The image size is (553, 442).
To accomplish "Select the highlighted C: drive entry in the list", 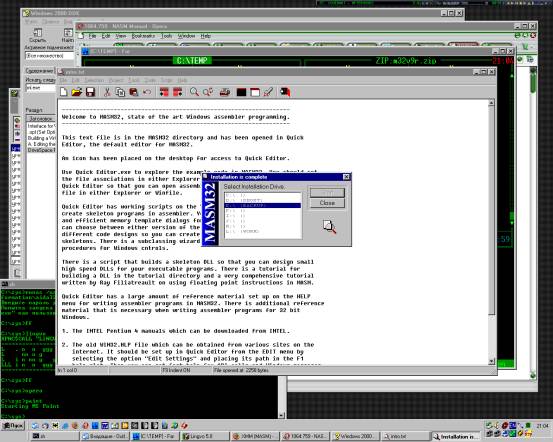I will pyautogui.click(x=263, y=205).
